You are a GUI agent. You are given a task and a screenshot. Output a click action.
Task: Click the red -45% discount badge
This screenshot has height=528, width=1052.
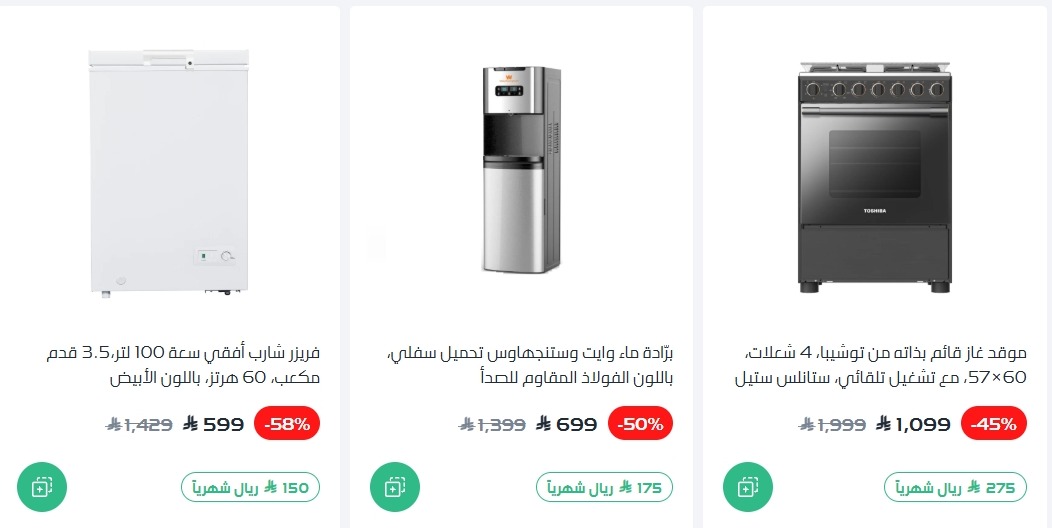pos(995,424)
